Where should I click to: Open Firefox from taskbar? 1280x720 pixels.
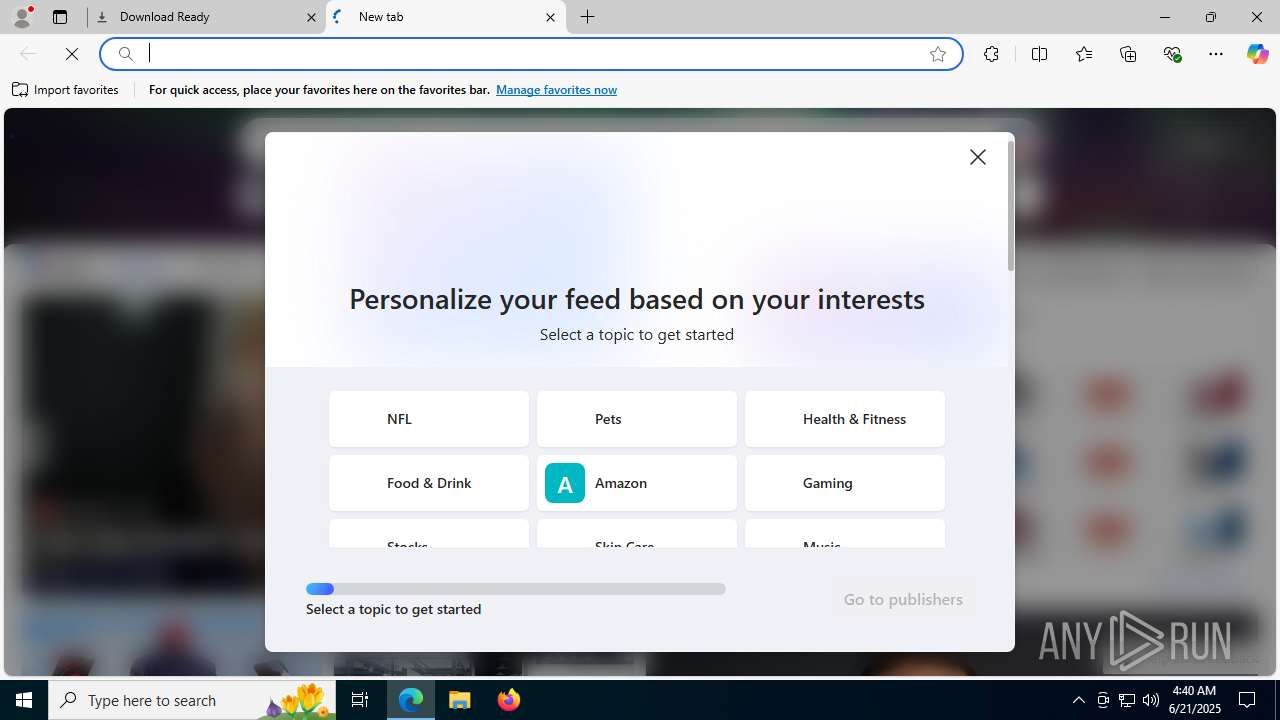[508, 700]
